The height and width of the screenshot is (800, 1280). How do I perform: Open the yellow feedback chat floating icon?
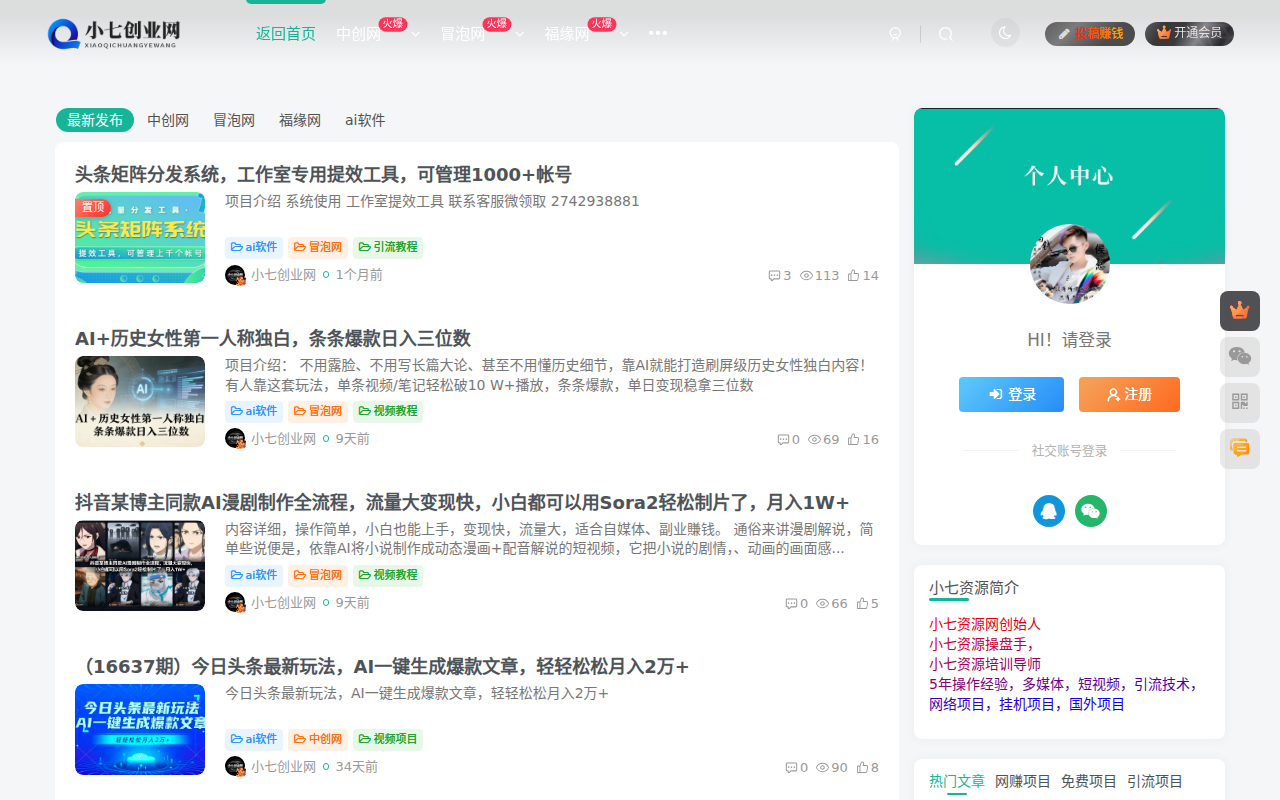pos(1240,448)
